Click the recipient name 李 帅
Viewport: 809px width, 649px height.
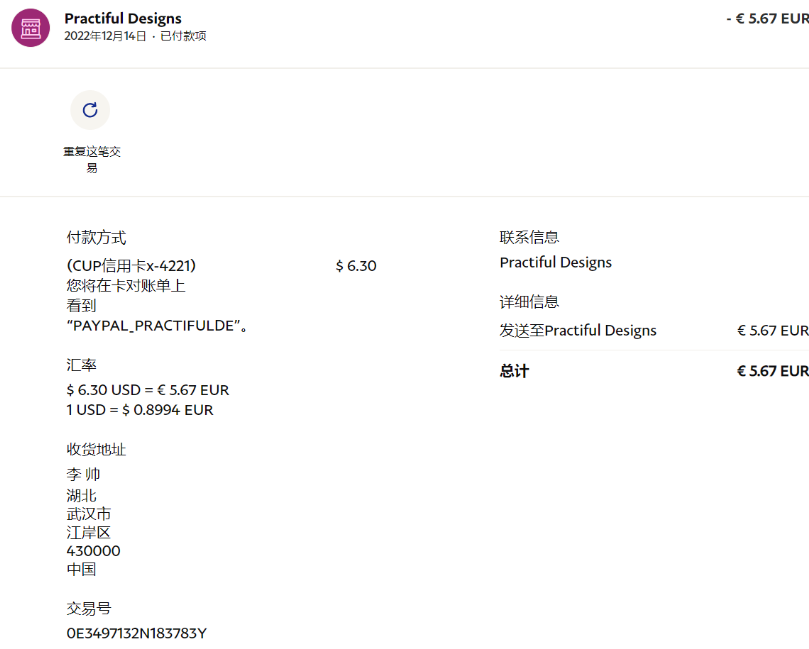(x=83, y=474)
